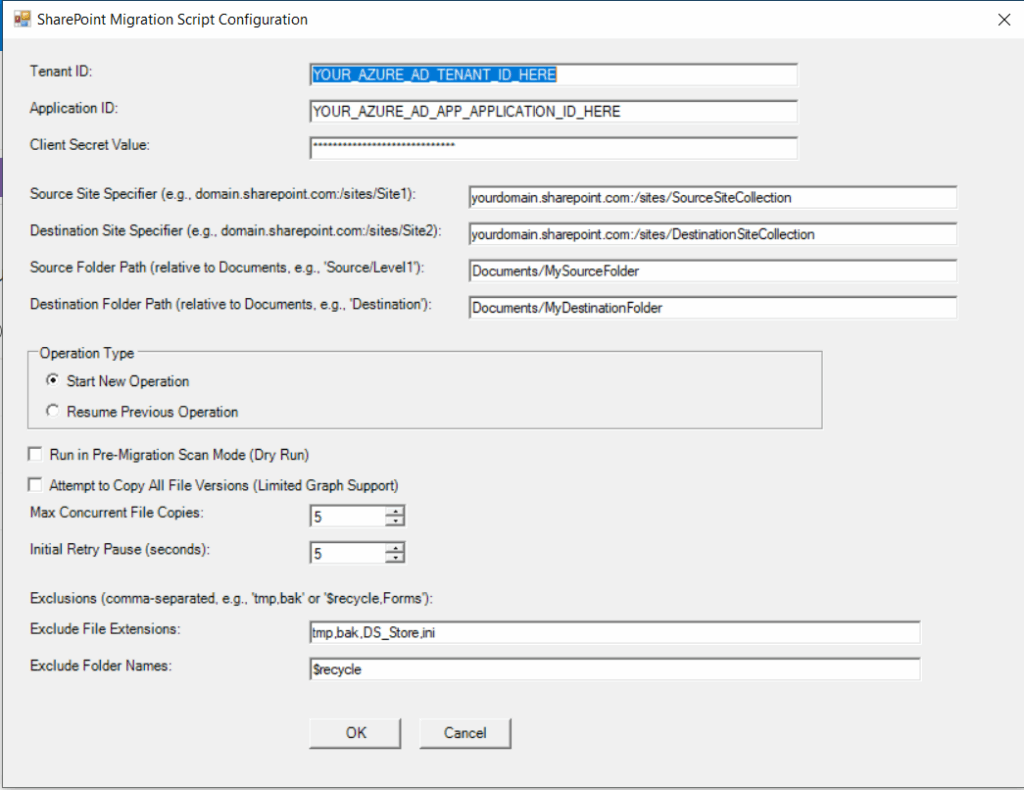Select Start New Operation radio button
Viewport: 1024px width, 790px height.
point(53,381)
